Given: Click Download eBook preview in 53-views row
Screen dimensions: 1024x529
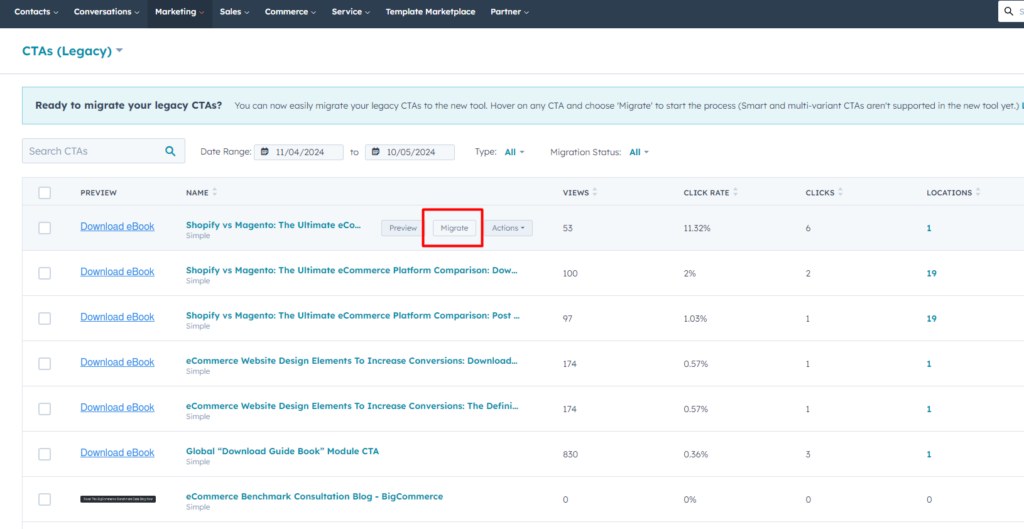Looking at the screenshot, I should [x=118, y=227].
